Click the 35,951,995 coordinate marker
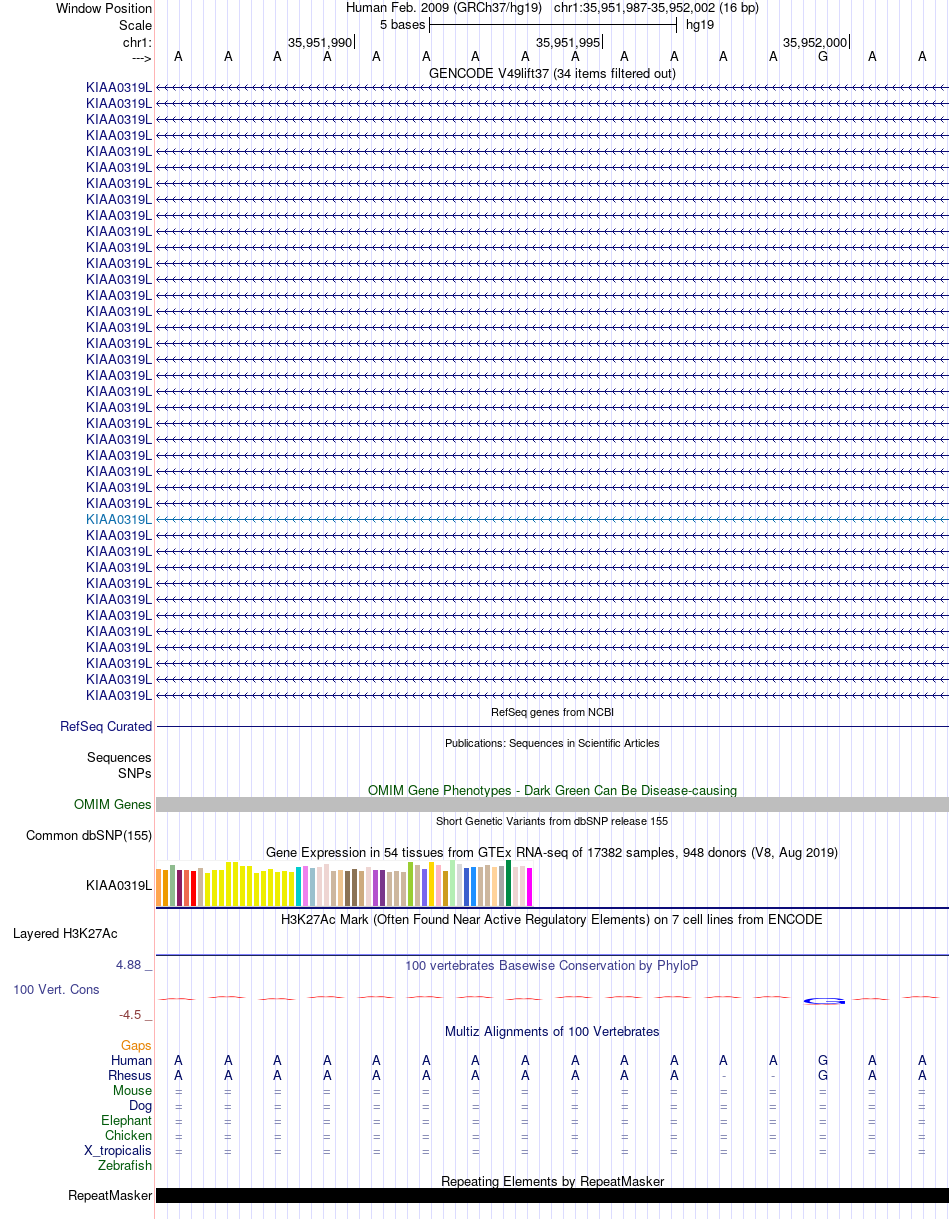 tap(568, 42)
